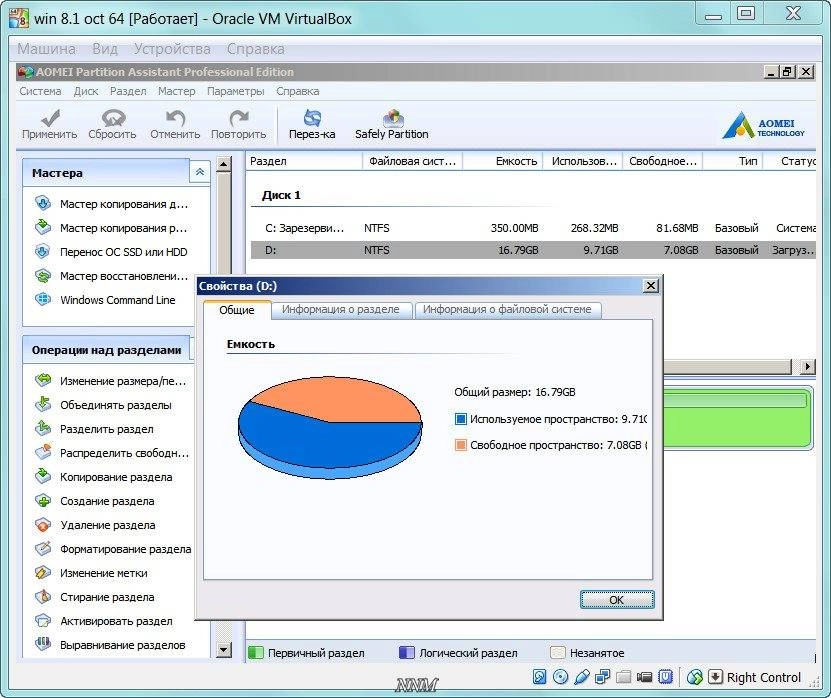Click VirtualBox USB status icon
Image resolution: width=831 pixels, height=698 pixels.
coord(581,677)
